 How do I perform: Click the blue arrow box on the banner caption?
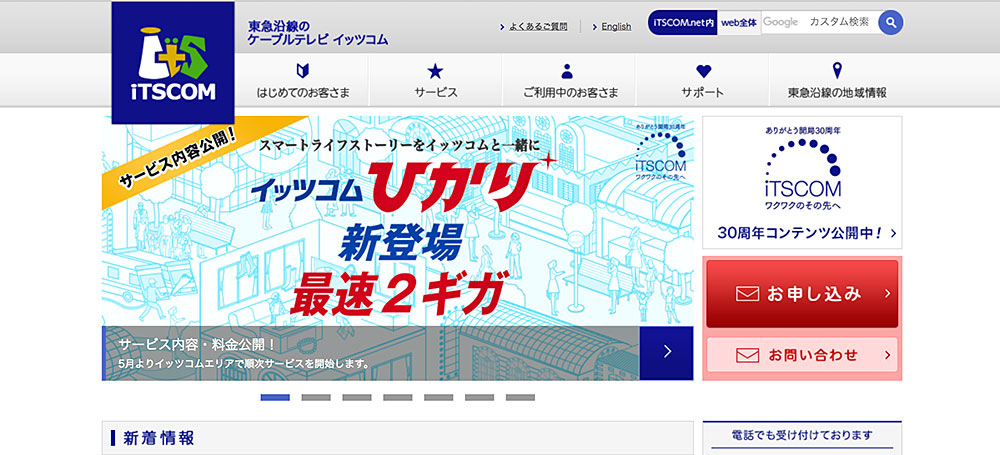666,353
